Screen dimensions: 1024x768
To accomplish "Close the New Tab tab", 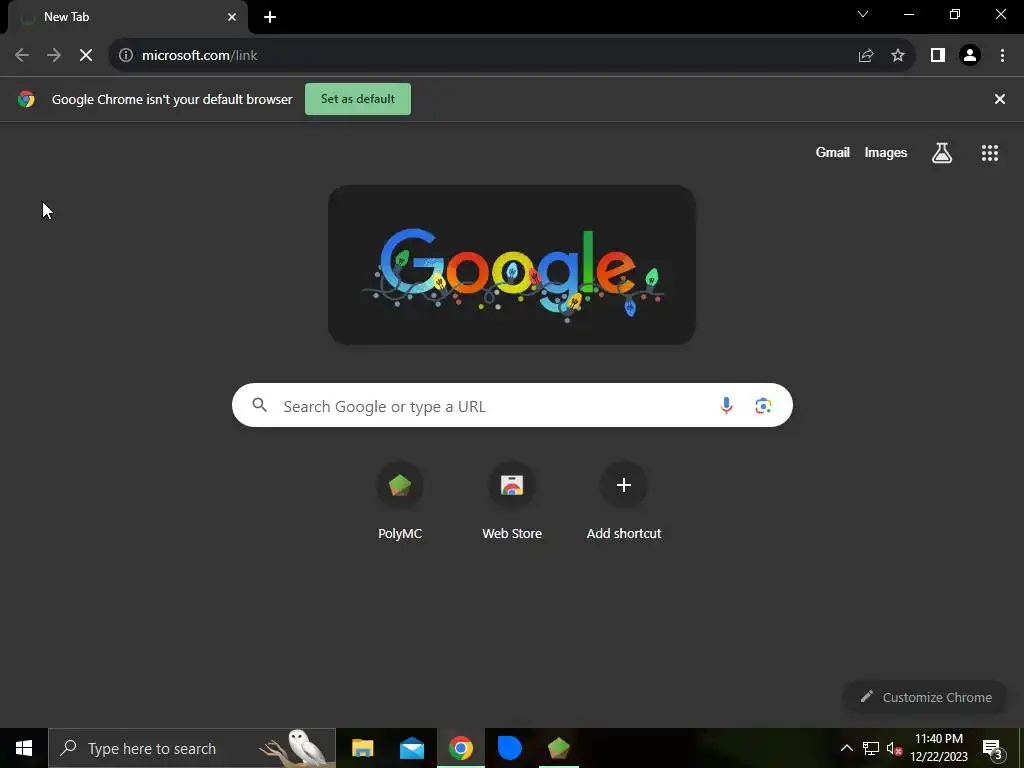I will point(232,17).
